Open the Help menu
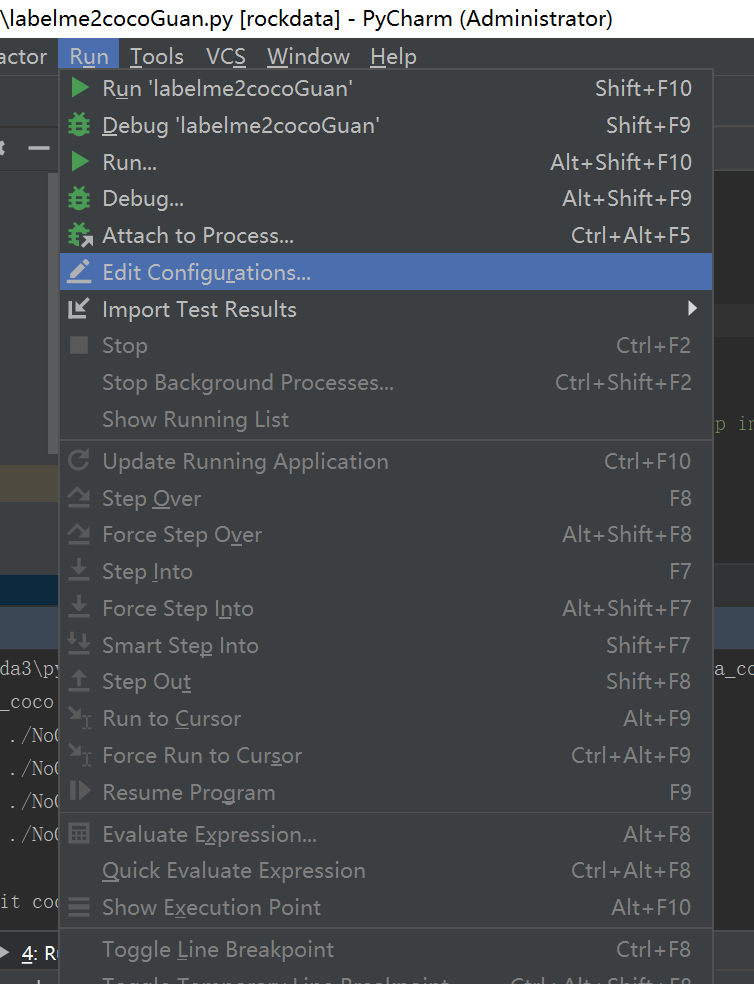This screenshot has width=754, height=984. click(x=393, y=57)
